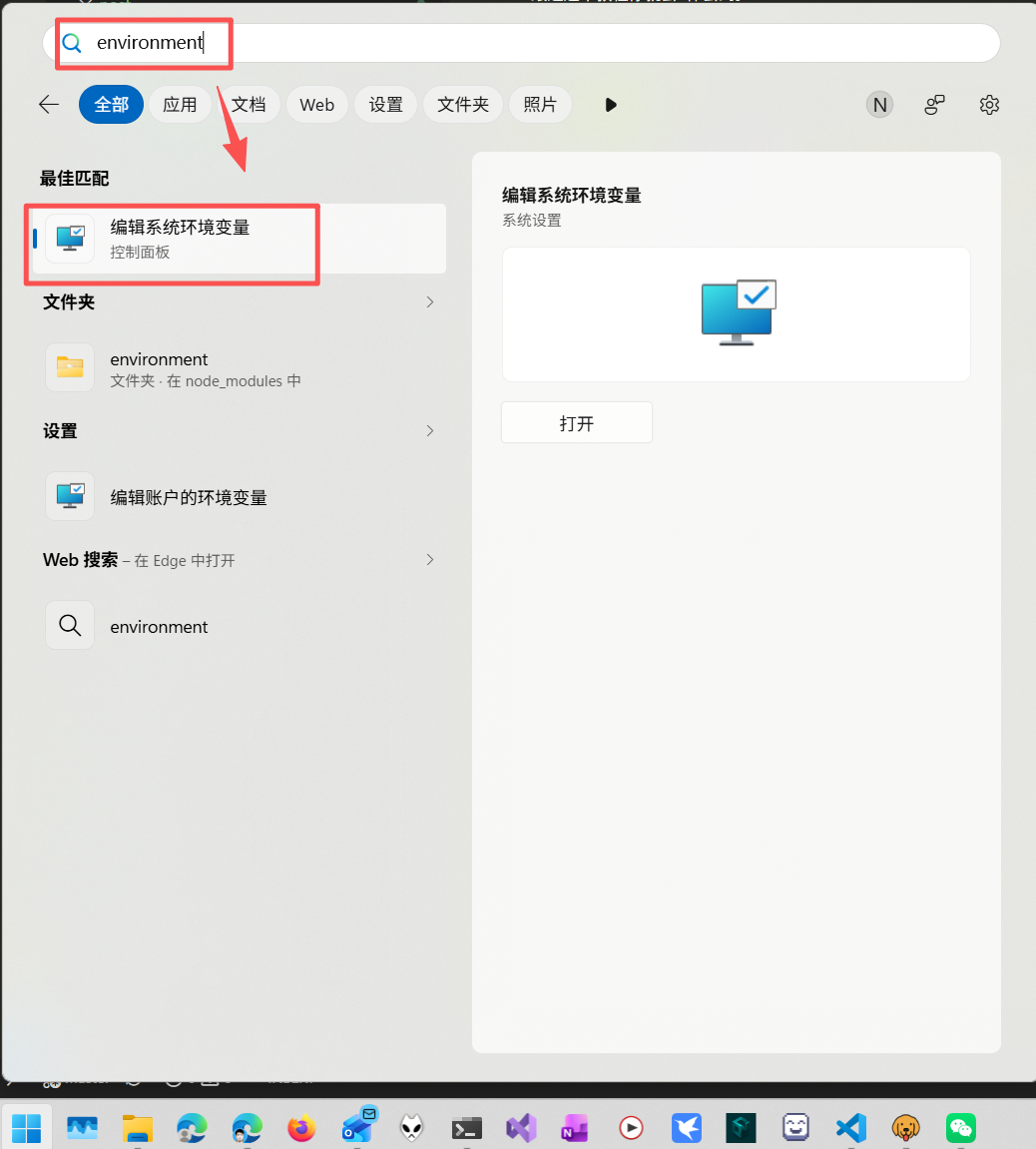The height and width of the screenshot is (1149, 1036).
Task: Expand the 设置 results chevron
Action: click(430, 431)
